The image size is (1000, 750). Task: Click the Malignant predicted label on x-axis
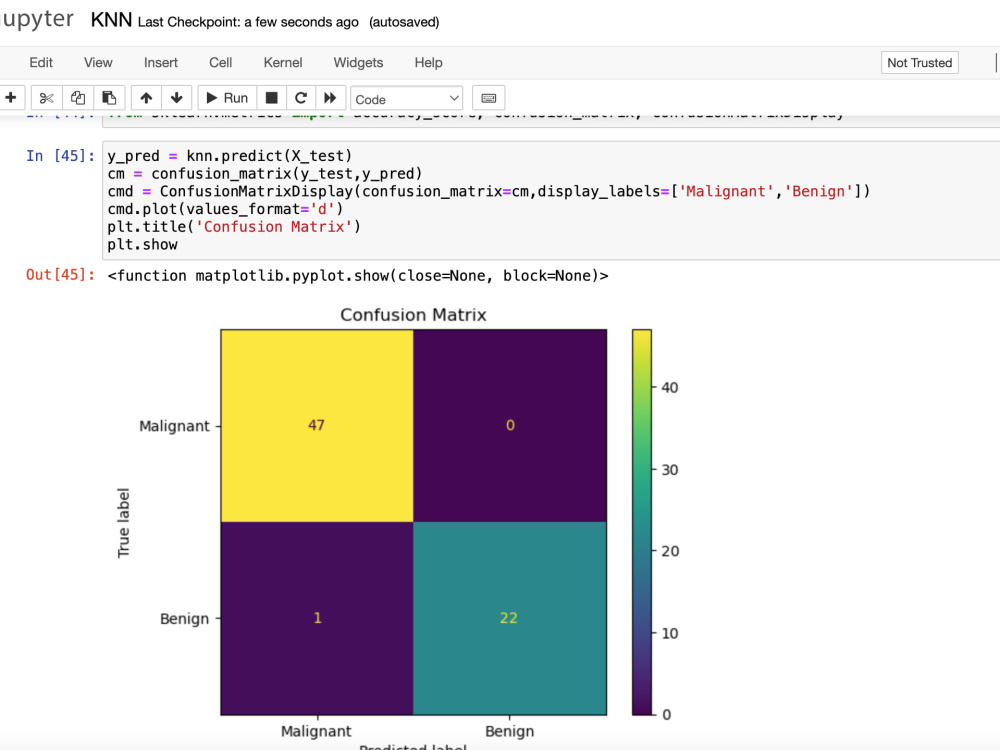coord(316,732)
